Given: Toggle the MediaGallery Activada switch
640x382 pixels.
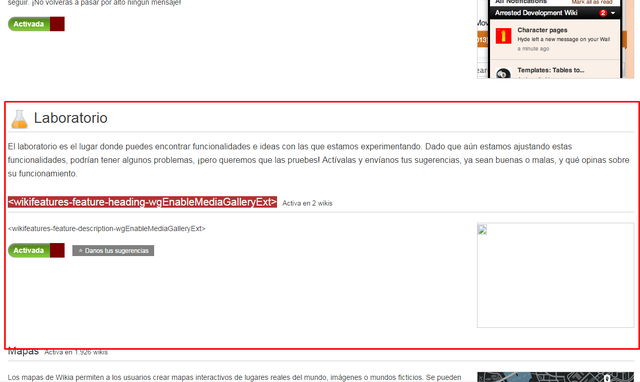Looking at the screenshot, I should coord(36,251).
